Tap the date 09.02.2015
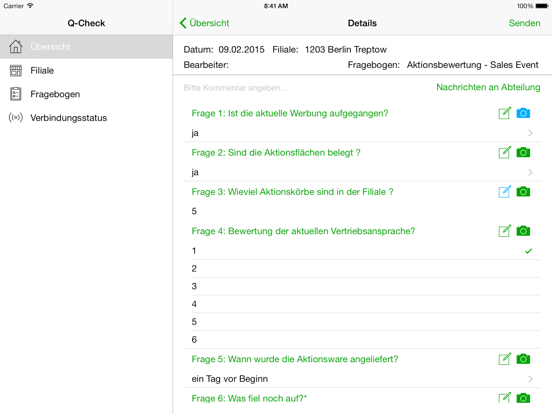552x414 pixels. pyautogui.click(x=242, y=50)
